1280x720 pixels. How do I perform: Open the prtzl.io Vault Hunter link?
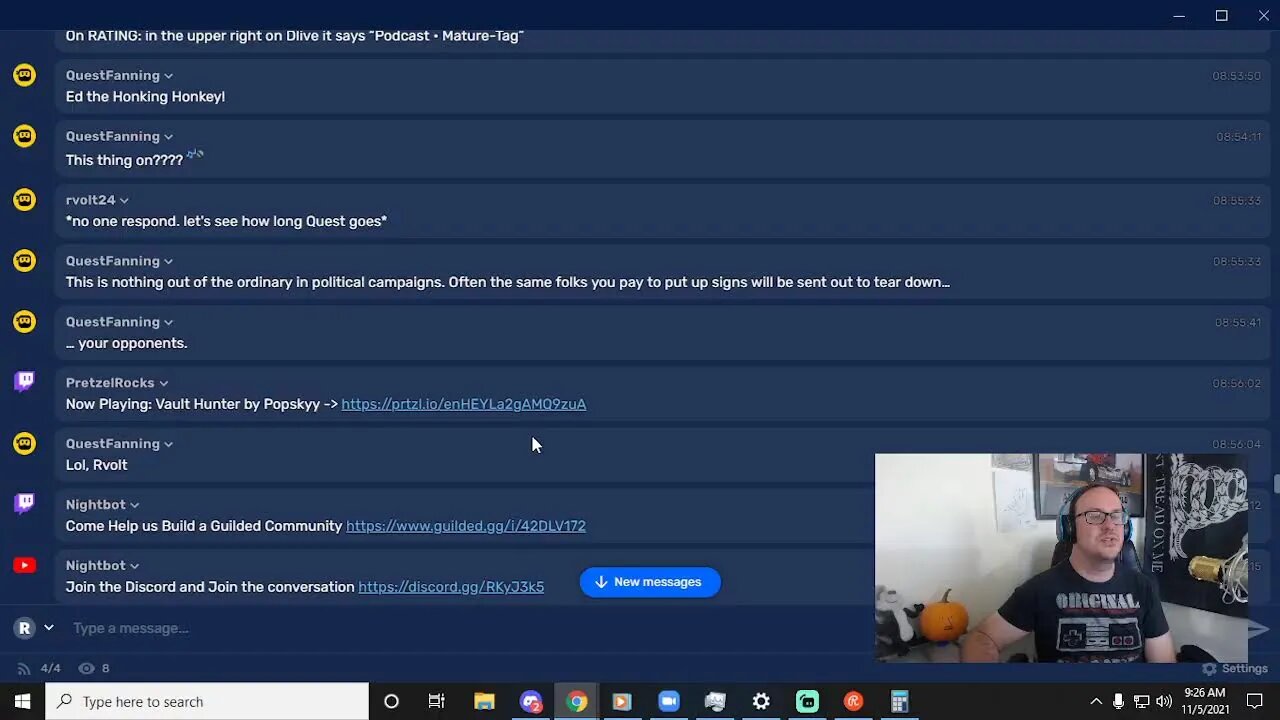click(464, 404)
